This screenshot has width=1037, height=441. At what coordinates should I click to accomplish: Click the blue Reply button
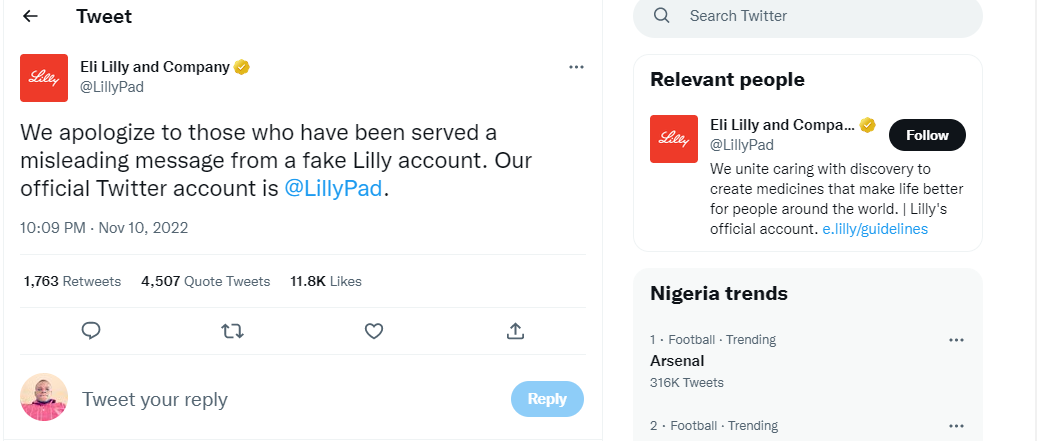[547, 399]
